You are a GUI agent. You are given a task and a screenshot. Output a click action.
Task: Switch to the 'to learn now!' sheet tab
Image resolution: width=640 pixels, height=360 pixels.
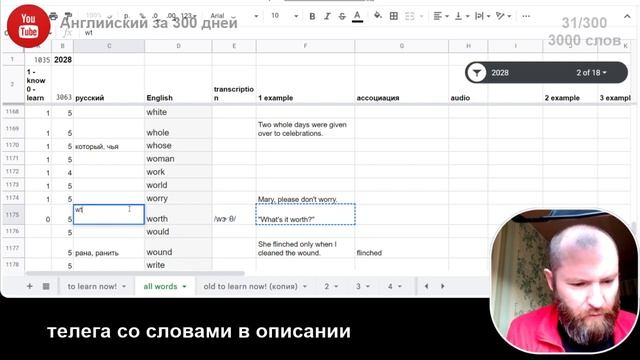pyautogui.click(x=96, y=287)
